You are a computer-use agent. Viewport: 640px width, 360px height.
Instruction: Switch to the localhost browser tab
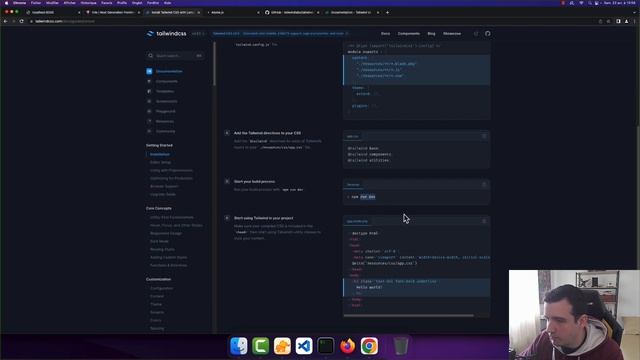(x=53, y=12)
